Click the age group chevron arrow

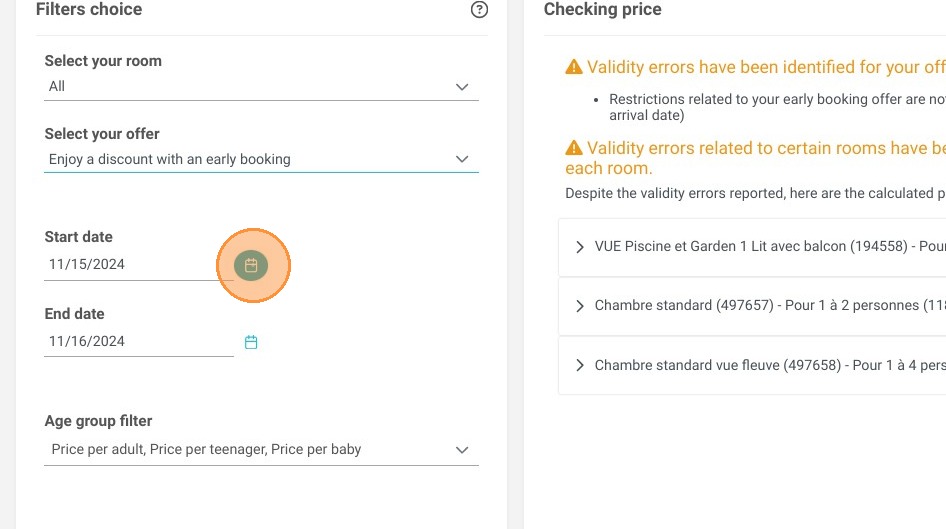click(462, 450)
